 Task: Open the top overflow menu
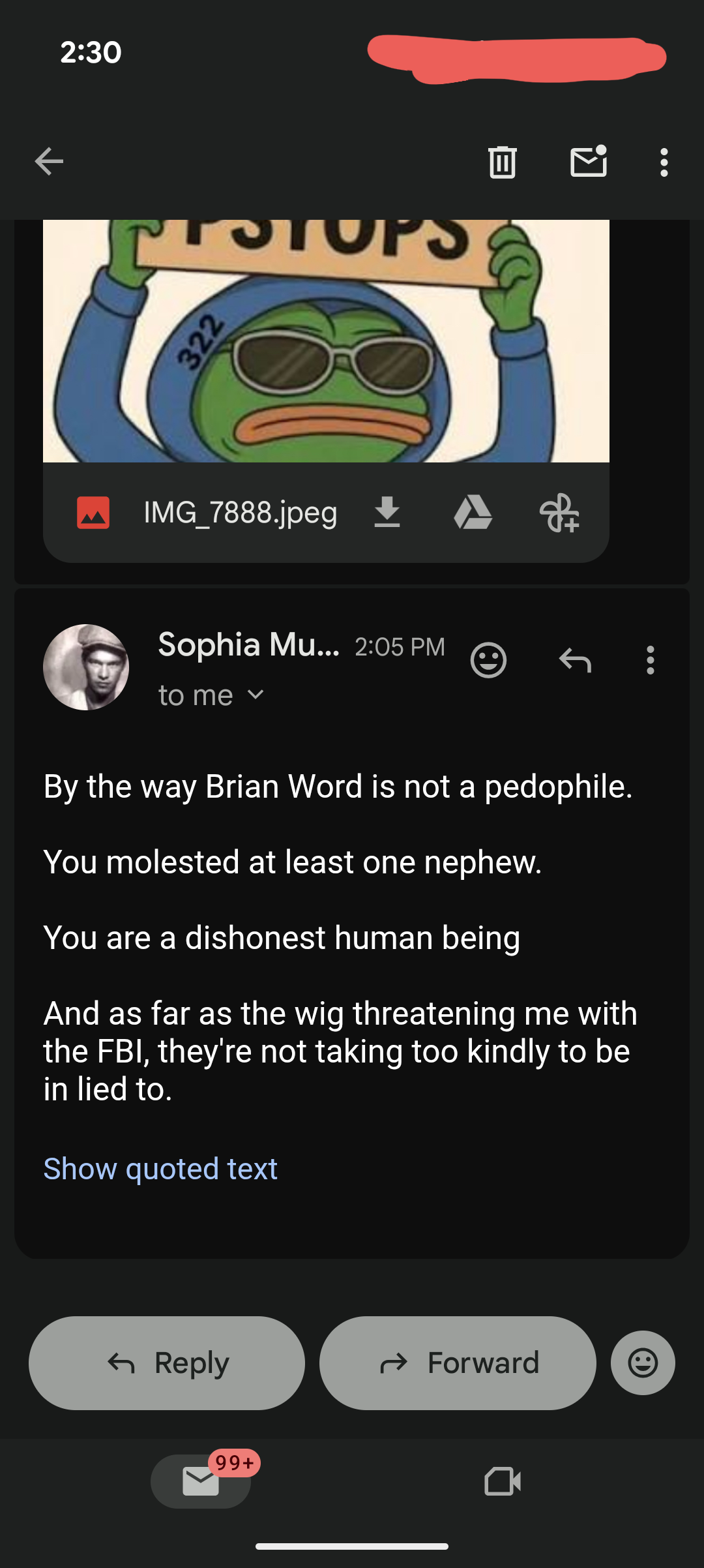(x=664, y=162)
